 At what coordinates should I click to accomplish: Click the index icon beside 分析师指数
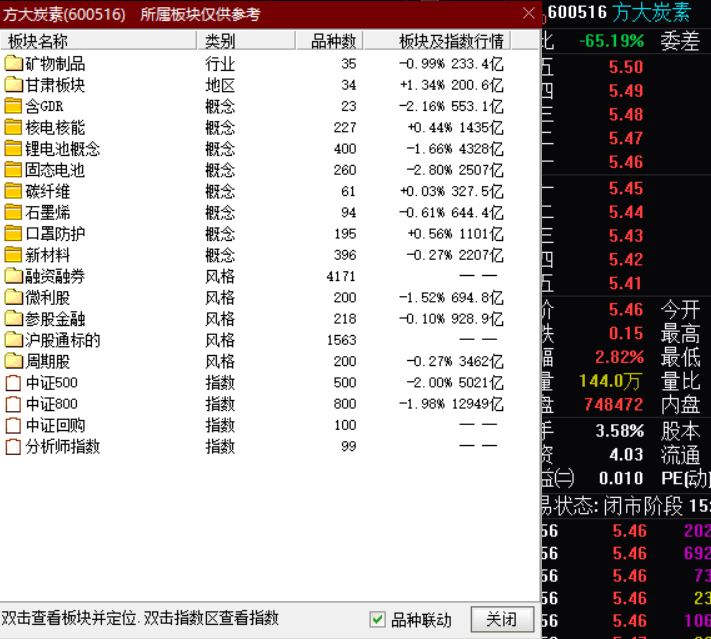[x=13, y=447]
